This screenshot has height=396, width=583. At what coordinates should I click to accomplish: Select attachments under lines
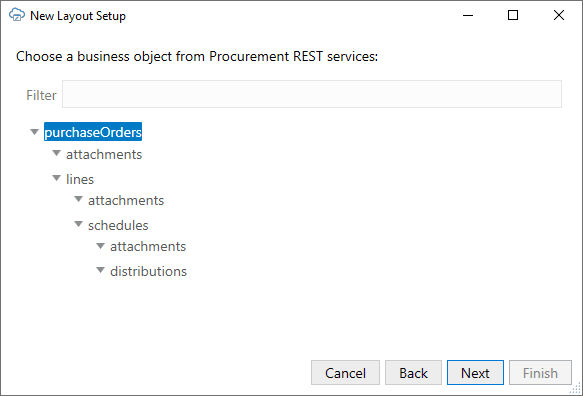point(126,200)
